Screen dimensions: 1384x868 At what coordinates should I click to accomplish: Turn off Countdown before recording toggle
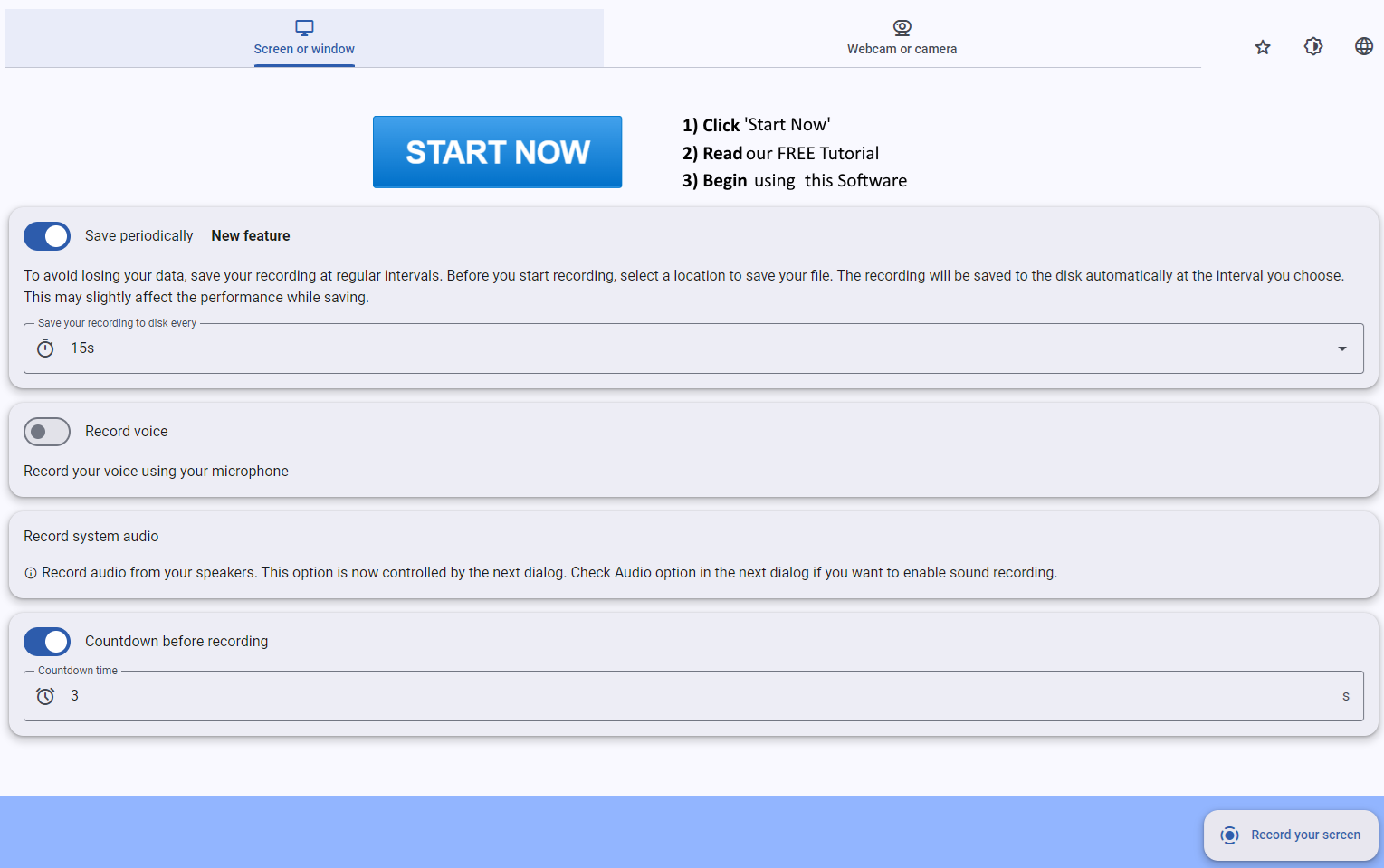pyautogui.click(x=47, y=642)
